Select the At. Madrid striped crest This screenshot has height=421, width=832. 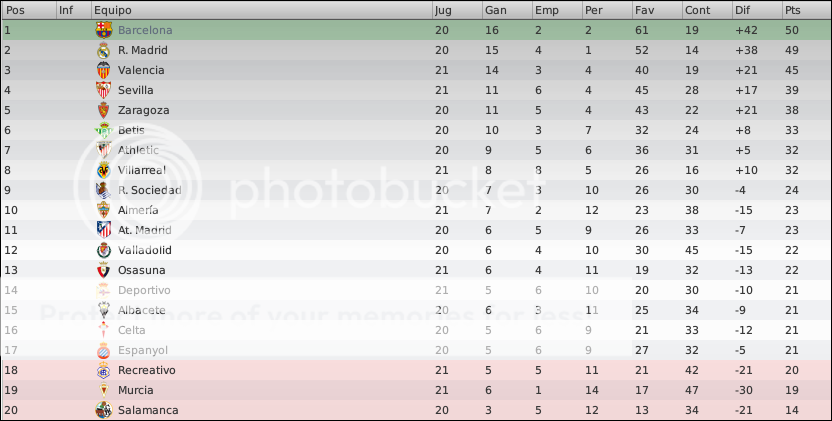click(x=103, y=230)
